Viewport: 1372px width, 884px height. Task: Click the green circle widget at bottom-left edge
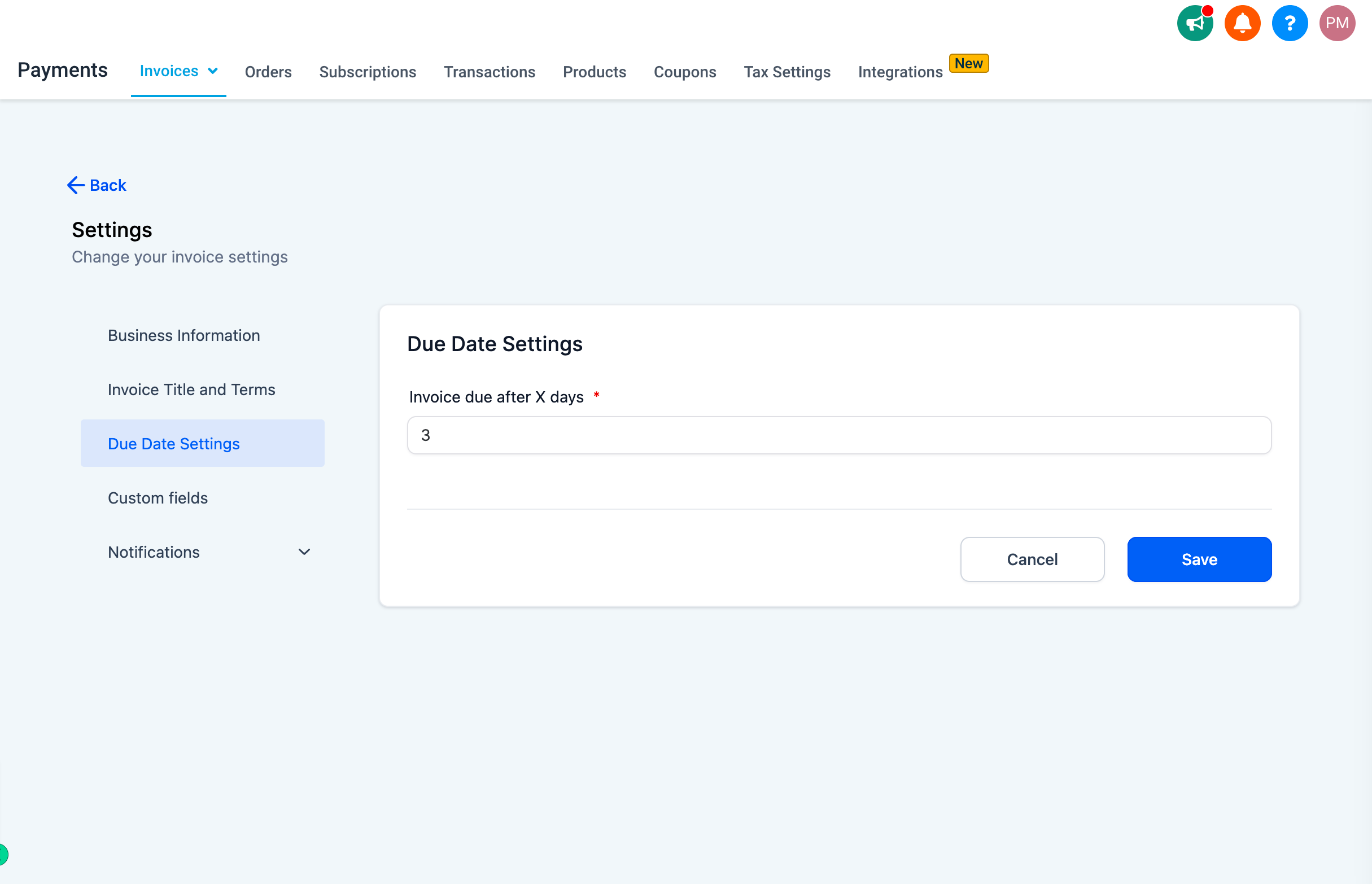tap(3, 854)
